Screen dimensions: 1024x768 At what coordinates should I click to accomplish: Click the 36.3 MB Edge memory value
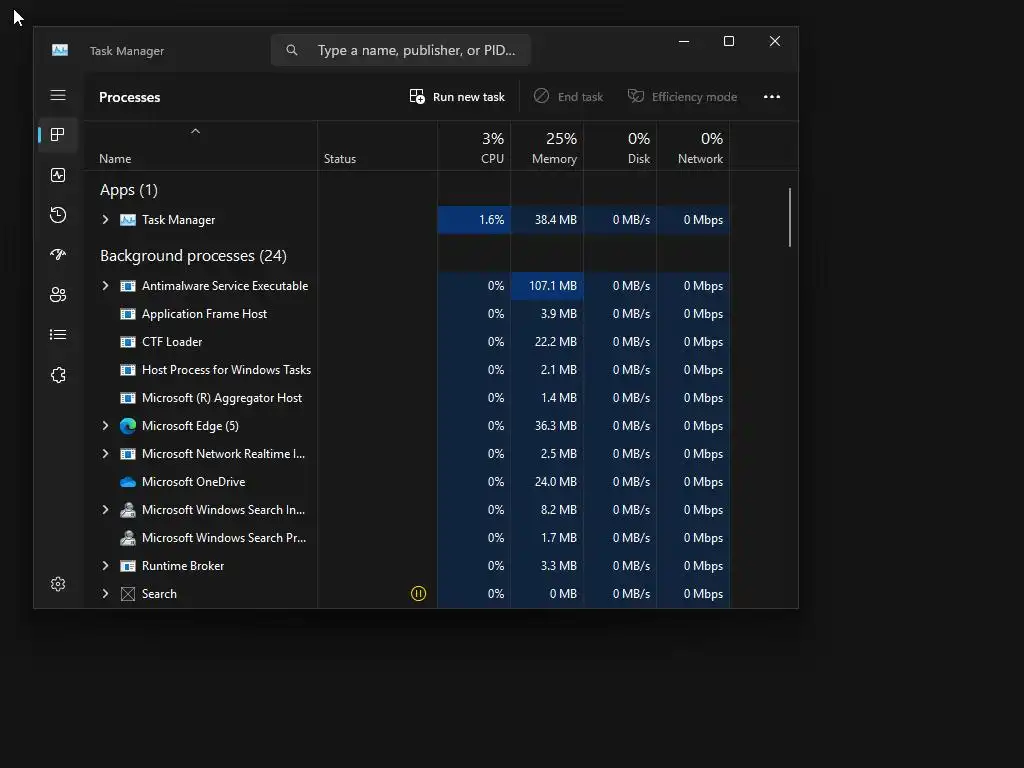click(x=556, y=426)
